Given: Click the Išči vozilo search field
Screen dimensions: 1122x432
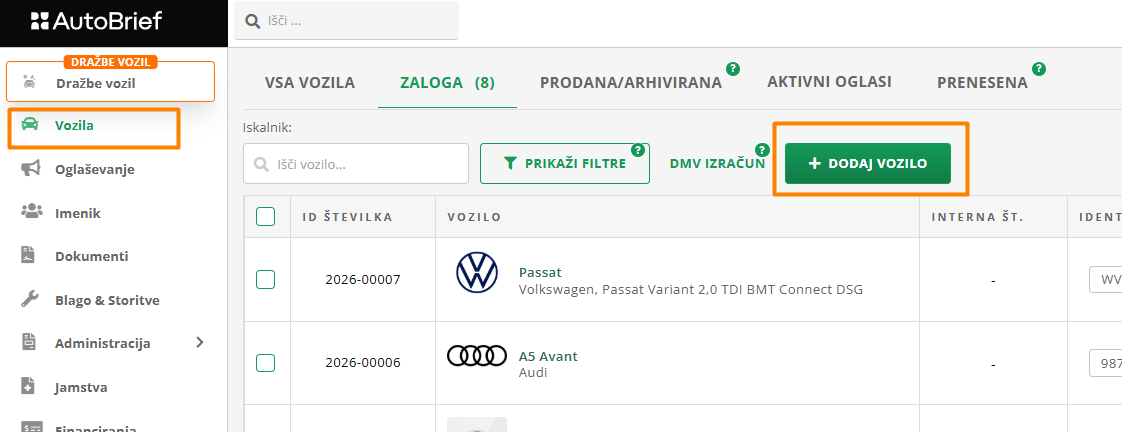Looking at the screenshot, I should click(356, 163).
